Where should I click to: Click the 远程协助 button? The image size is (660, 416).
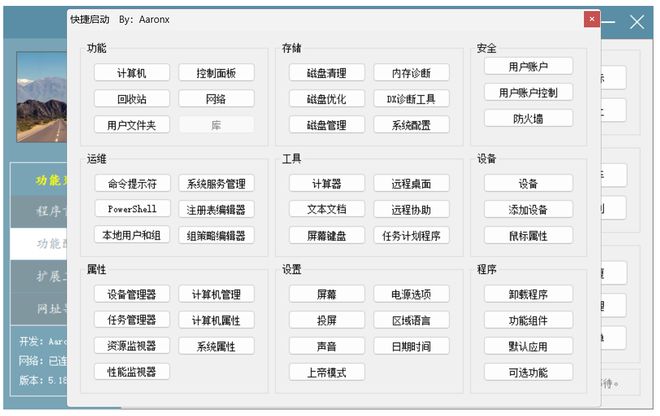(x=411, y=210)
